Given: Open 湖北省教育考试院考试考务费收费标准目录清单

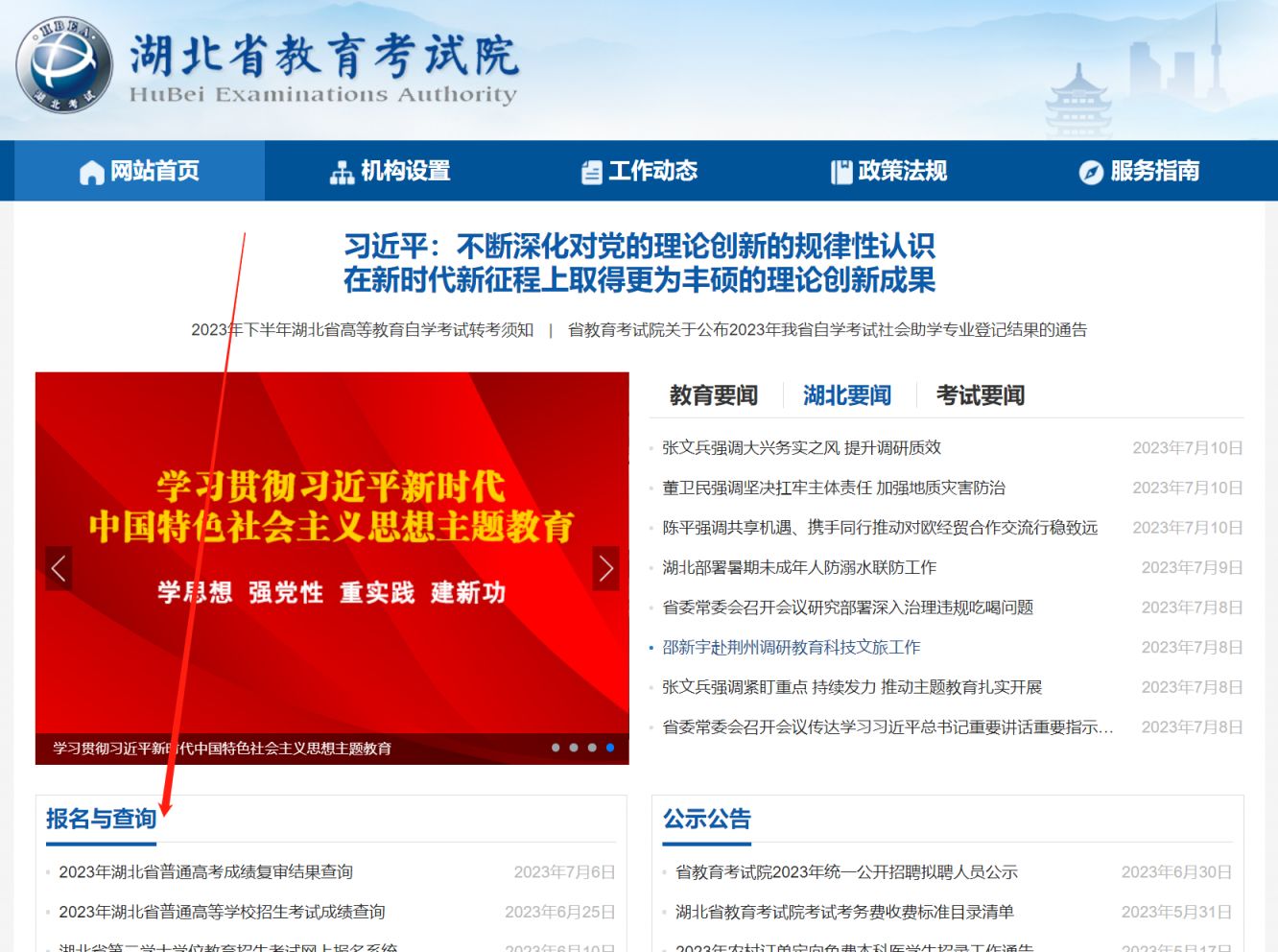Looking at the screenshot, I should coord(844,912).
